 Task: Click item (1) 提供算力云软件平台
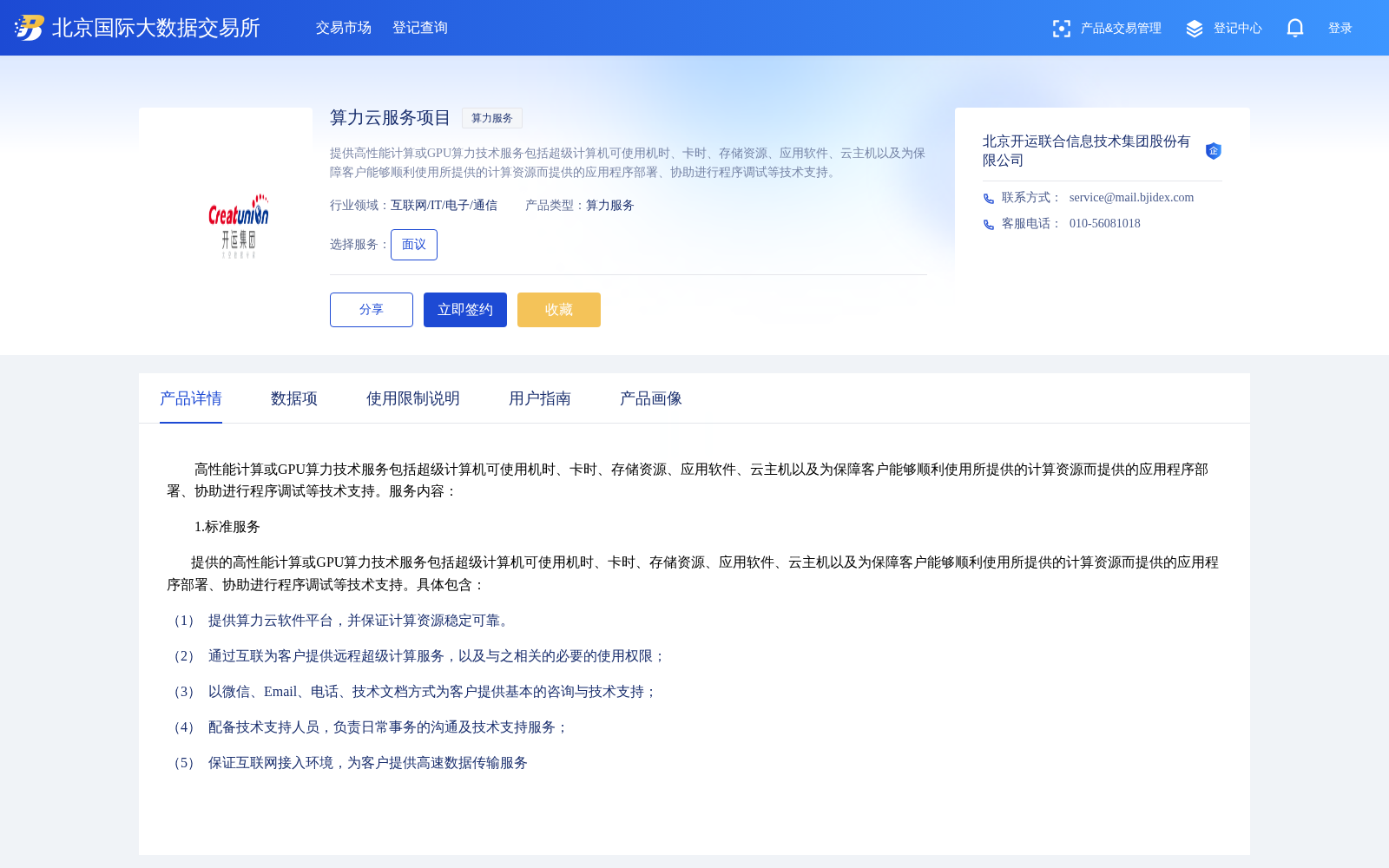point(340,621)
